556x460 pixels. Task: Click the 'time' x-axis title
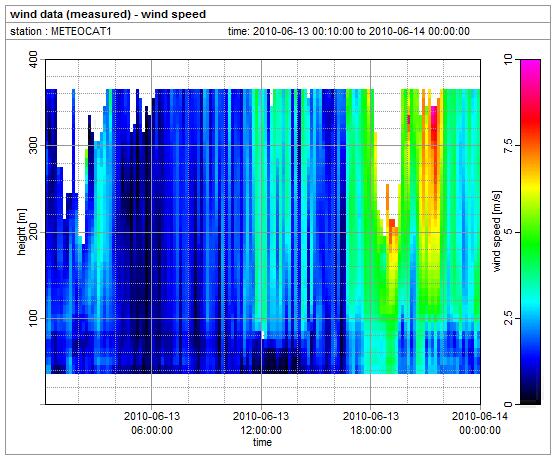262,442
